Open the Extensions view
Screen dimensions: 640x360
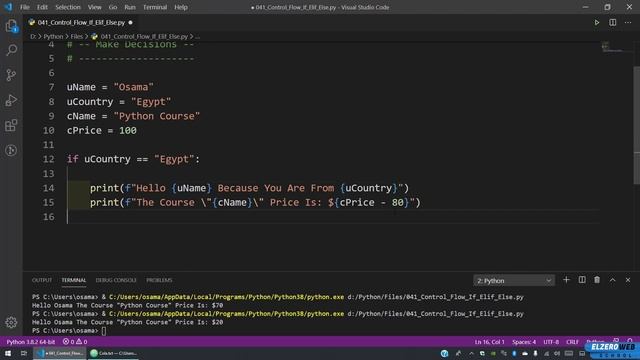coord(11,125)
